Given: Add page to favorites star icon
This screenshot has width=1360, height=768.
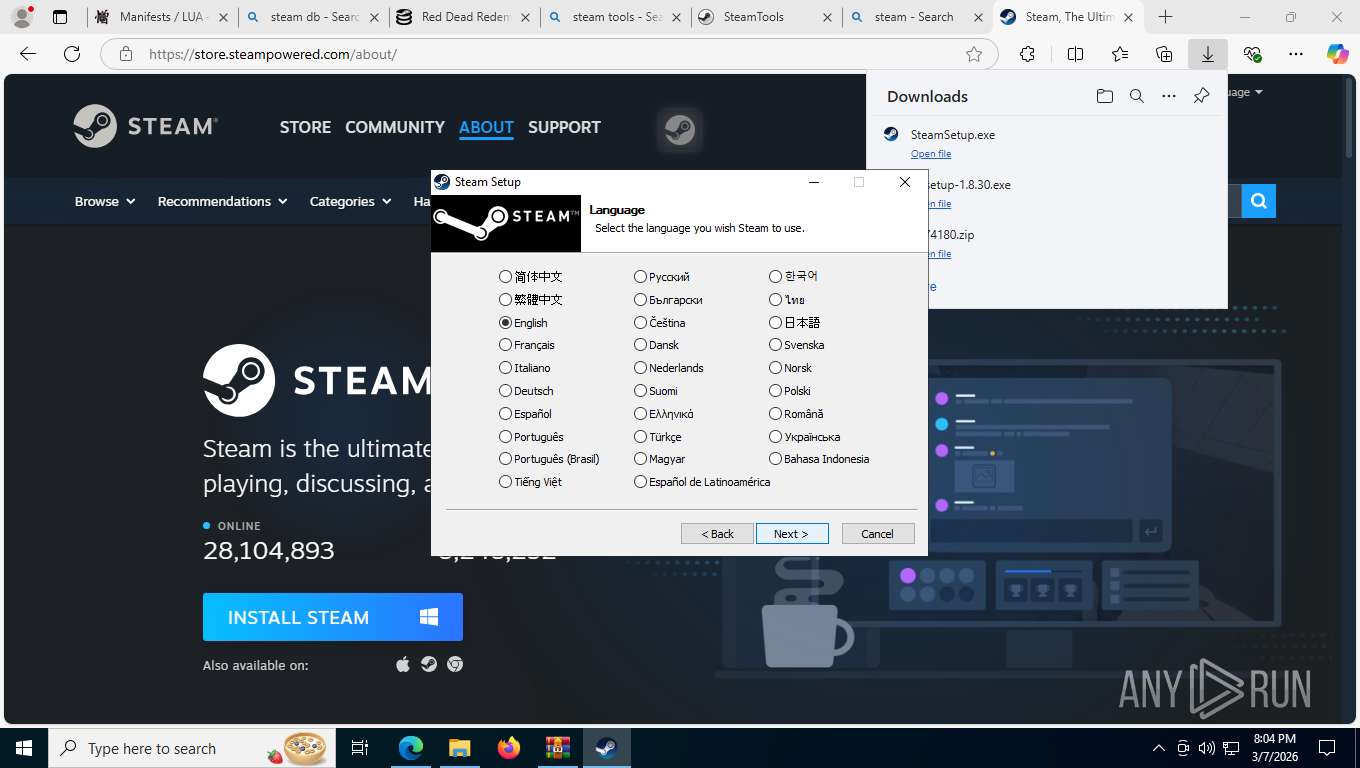Looking at the screenshot, I should (x=974, y=55).
